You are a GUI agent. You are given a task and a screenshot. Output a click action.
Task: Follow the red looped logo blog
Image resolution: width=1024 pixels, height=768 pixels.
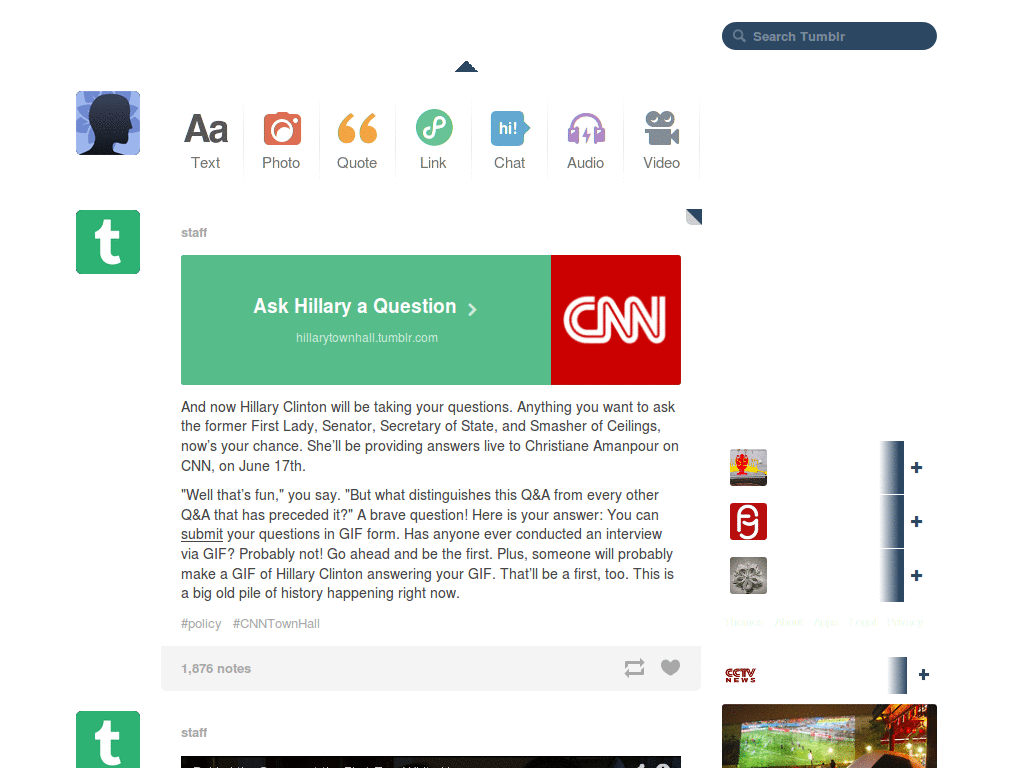(916, 521)
